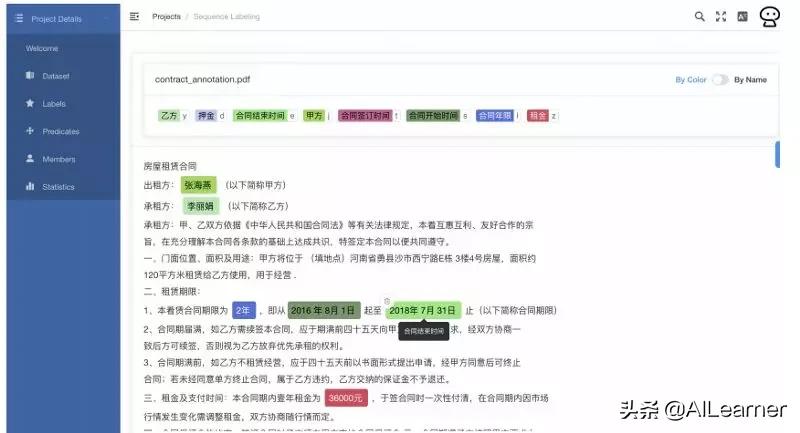Click the Sequence Labeling breadcrumb

pos(227,16)
